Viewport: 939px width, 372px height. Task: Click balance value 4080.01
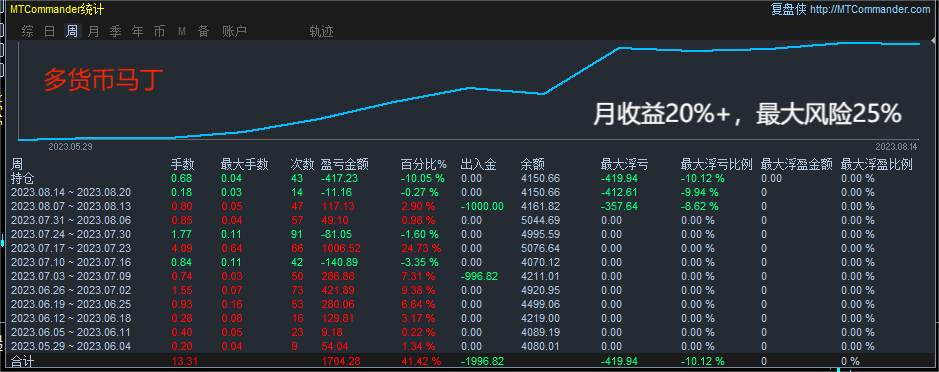pyautogui.click(x=541, y=346)
